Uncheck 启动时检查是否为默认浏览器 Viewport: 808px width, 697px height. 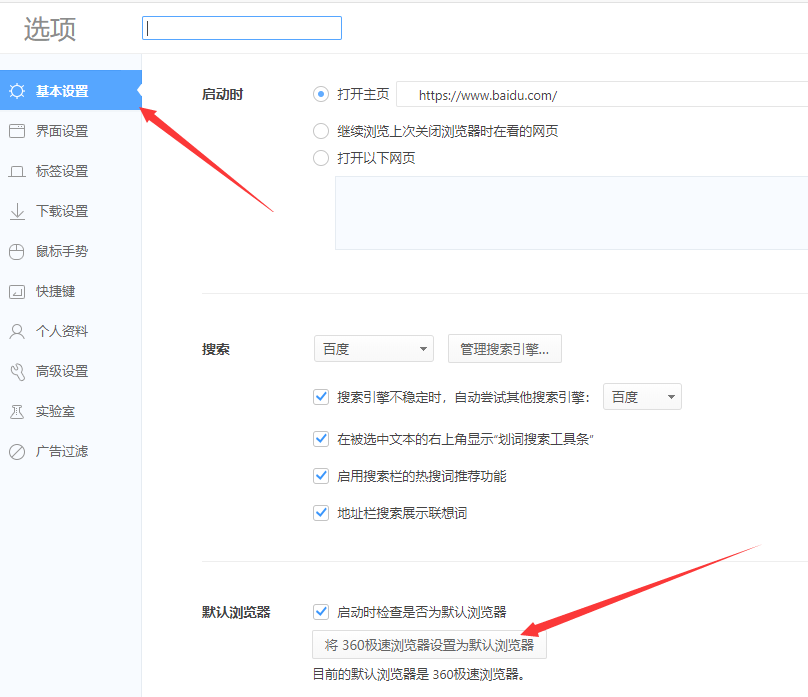321,612
